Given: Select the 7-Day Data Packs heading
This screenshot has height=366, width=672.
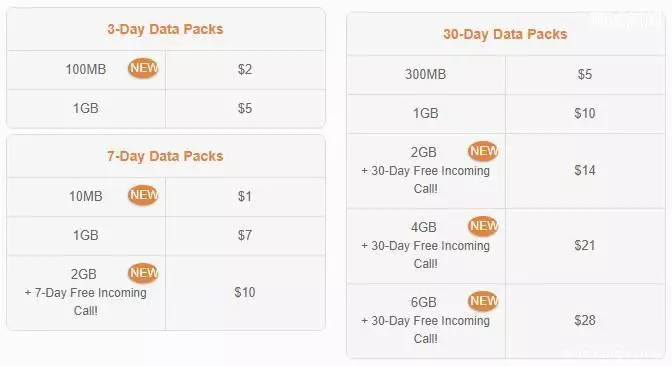Looking at the screenshot, I should (x=165, y=156).
